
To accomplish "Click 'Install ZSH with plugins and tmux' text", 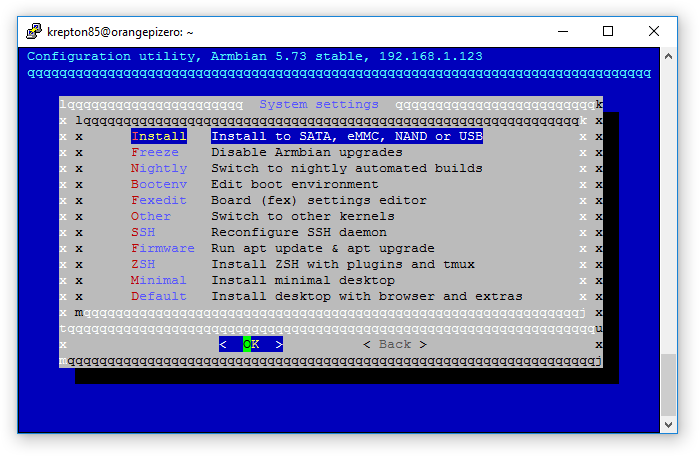I will point(343,264).
